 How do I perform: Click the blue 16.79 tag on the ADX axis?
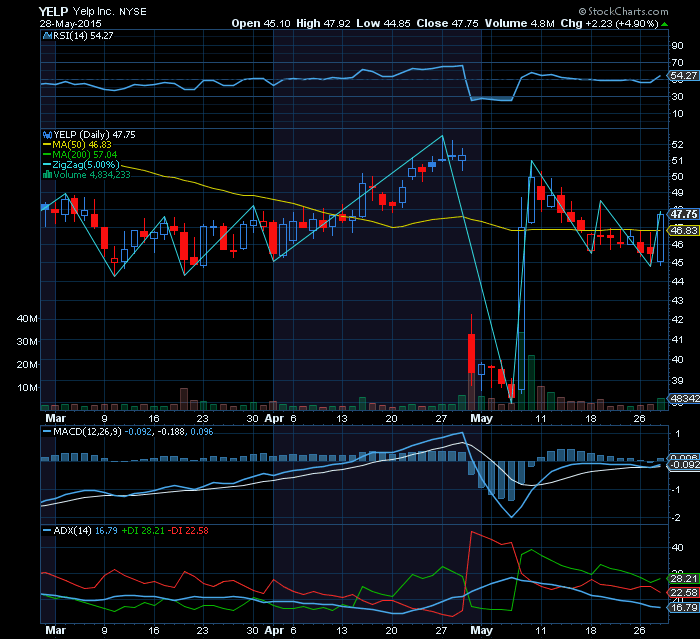[683, 607]
